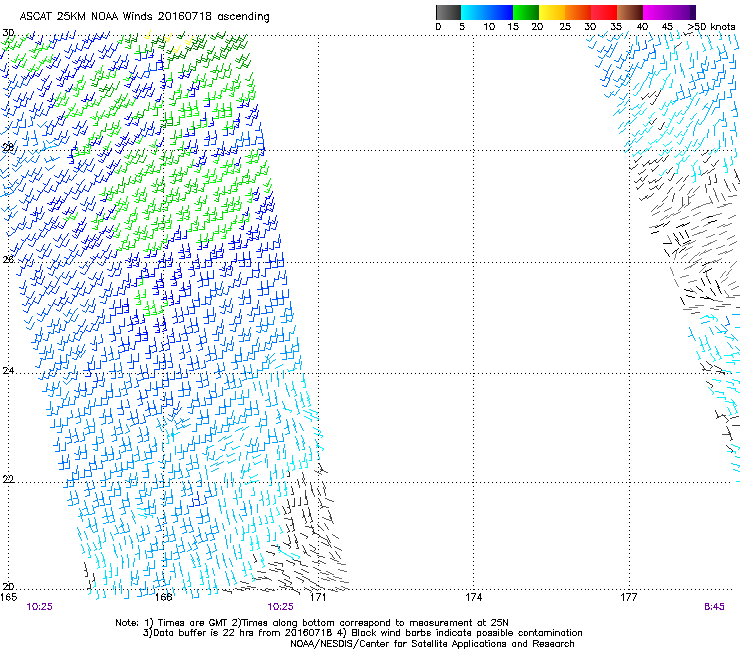Click latitude label 30
Image resolution: width=740 pixels, height=650 pixels.
point(8,33)
